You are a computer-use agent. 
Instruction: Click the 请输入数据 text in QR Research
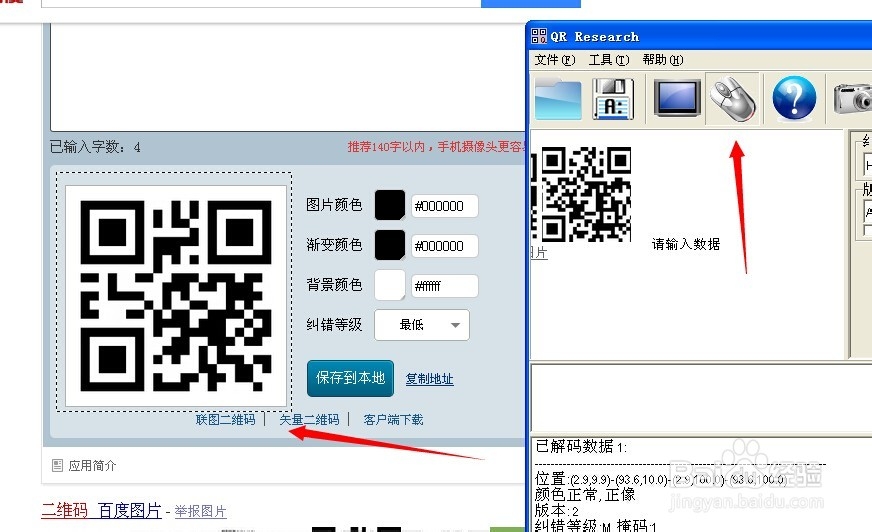point(686,243)
